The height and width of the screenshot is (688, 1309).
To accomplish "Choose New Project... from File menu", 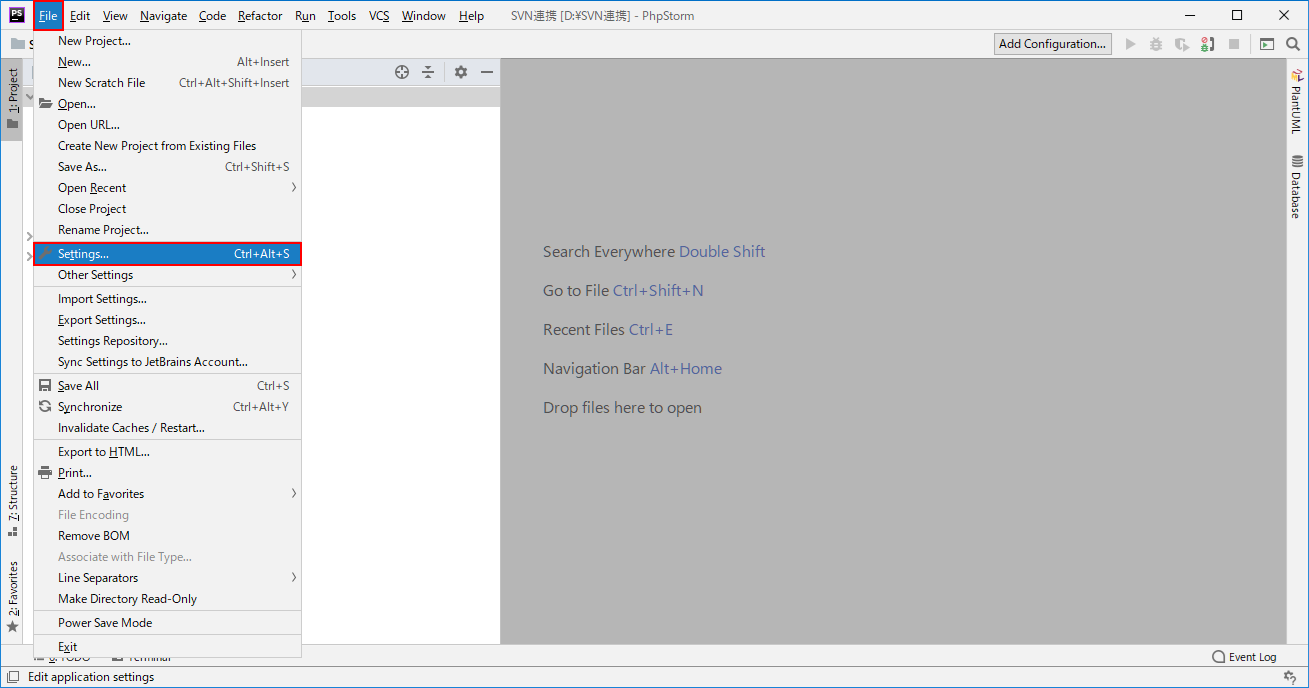I will pos(167,41).
